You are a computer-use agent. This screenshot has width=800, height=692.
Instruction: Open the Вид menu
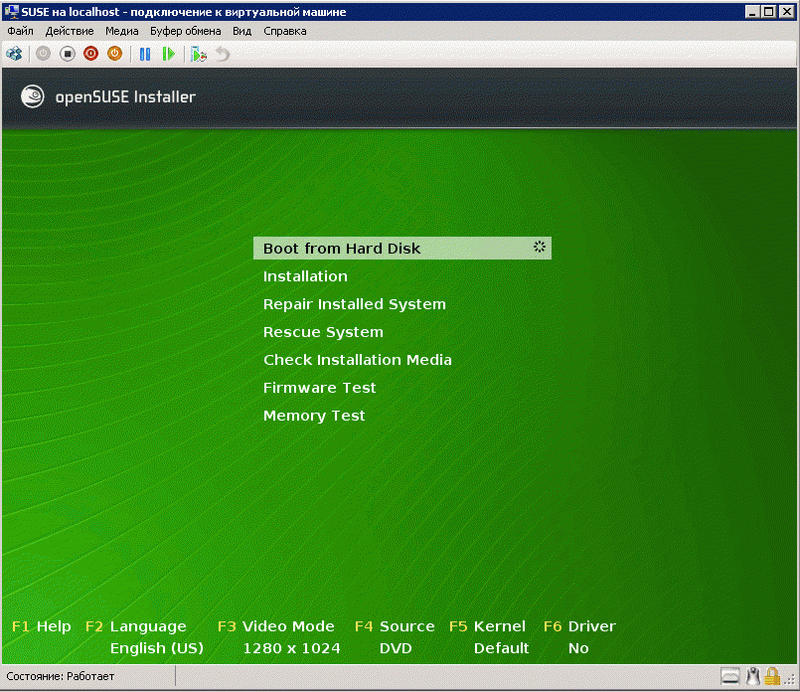tap(242, 31)
